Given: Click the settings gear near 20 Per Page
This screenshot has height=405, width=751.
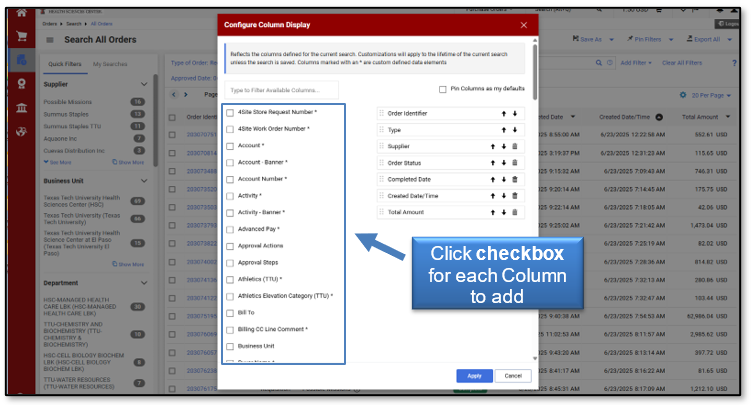Looking at the screenshot, I should point(683,95).
